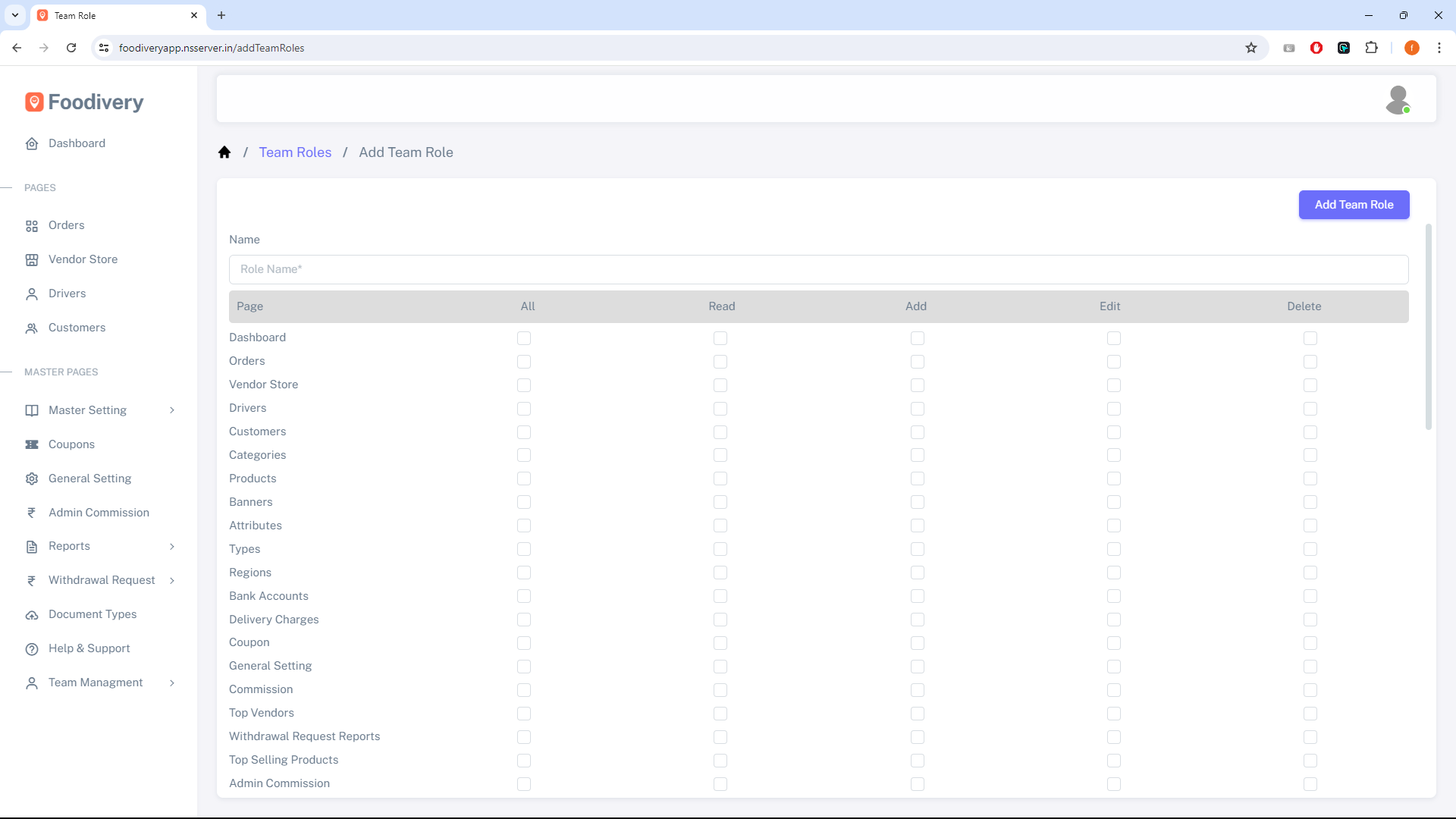The image size is (1456, 819).
Task: Click the home icon in breadcrumb
Action: pos(224,152)
